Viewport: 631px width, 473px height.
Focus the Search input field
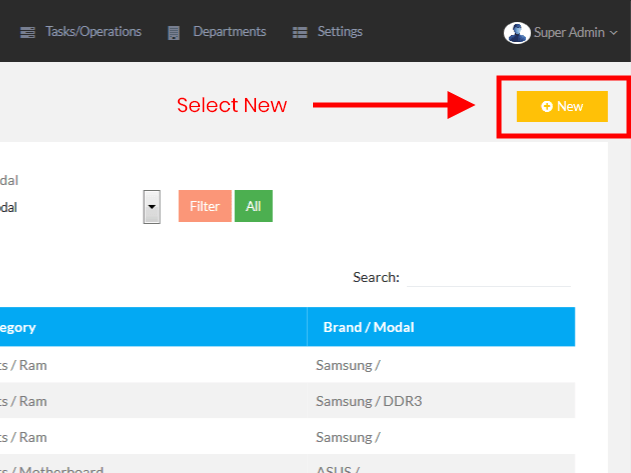click(489, 277)
